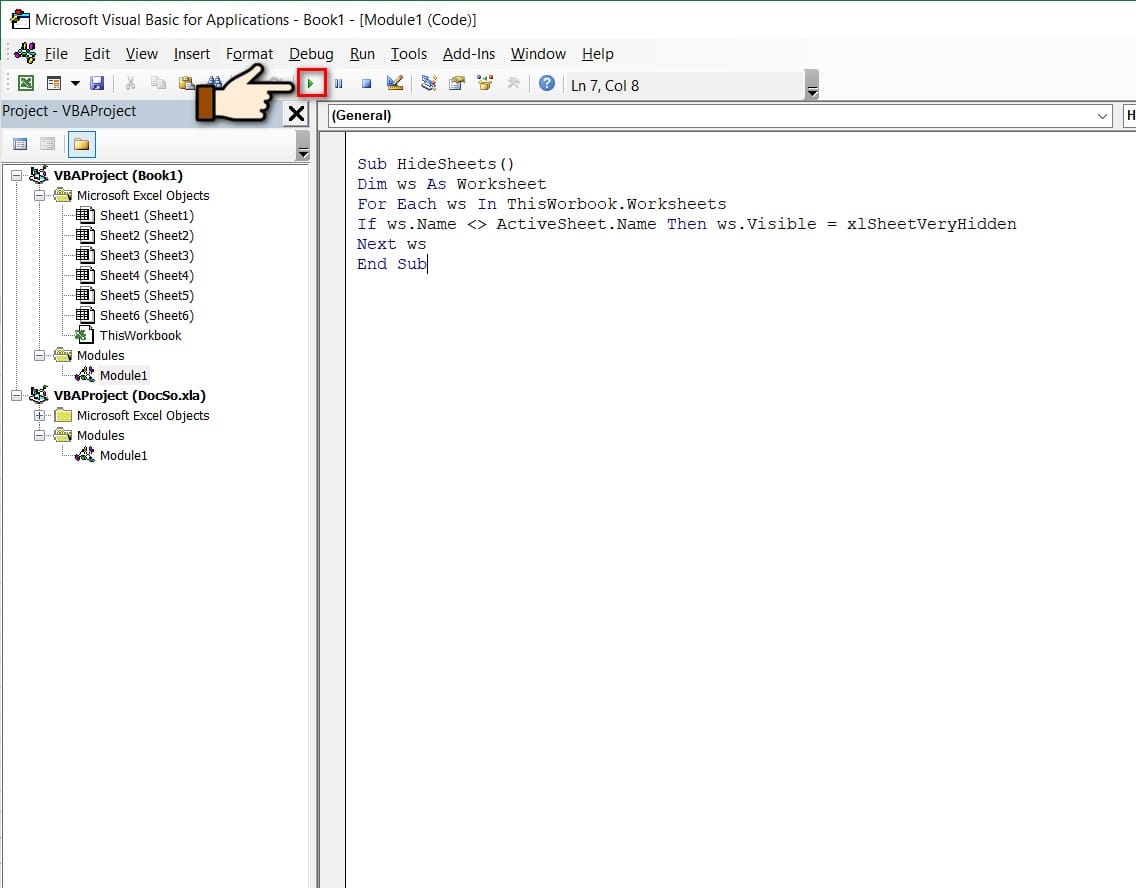Image resolution: width=1136 pixels, height=888 pixels.
Task: Toggle Design Mode icon in toolbar
Action: coord(395,84)
